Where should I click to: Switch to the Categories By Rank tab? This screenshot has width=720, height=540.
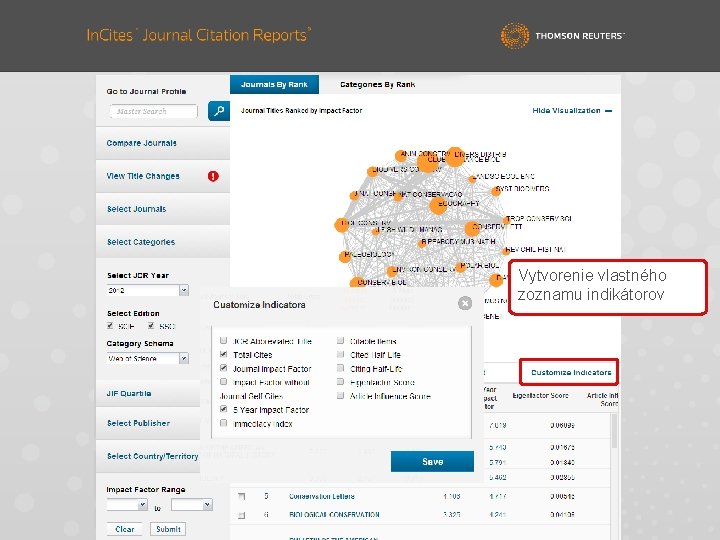377,84
